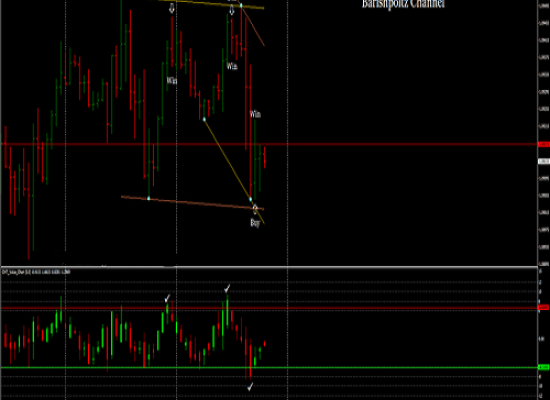
Task: Select the red price tag on the main price axis
Action: click(544, 144)
